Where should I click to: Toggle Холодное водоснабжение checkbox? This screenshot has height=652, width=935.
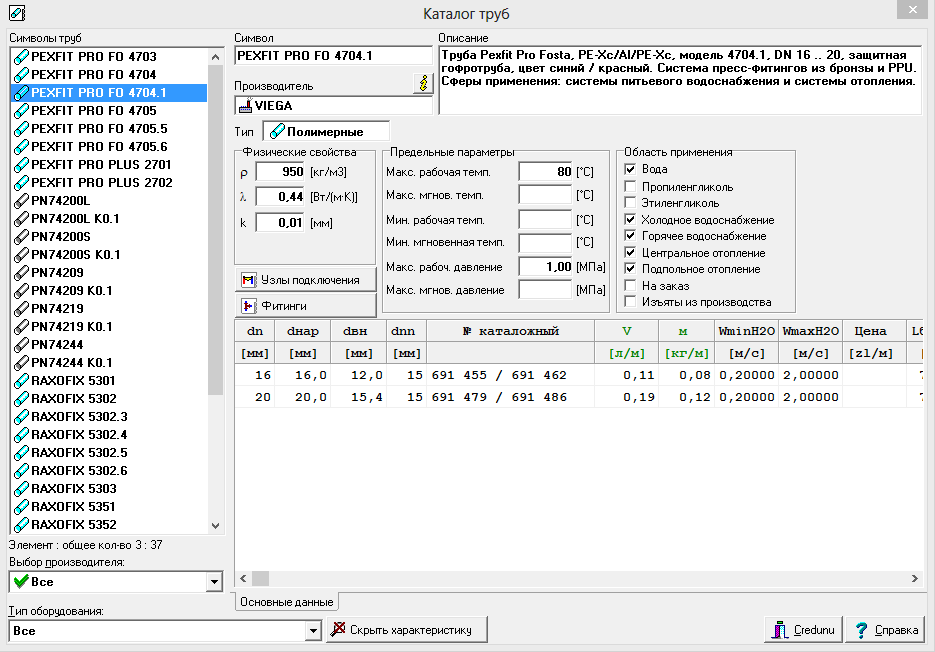point(630,220)
